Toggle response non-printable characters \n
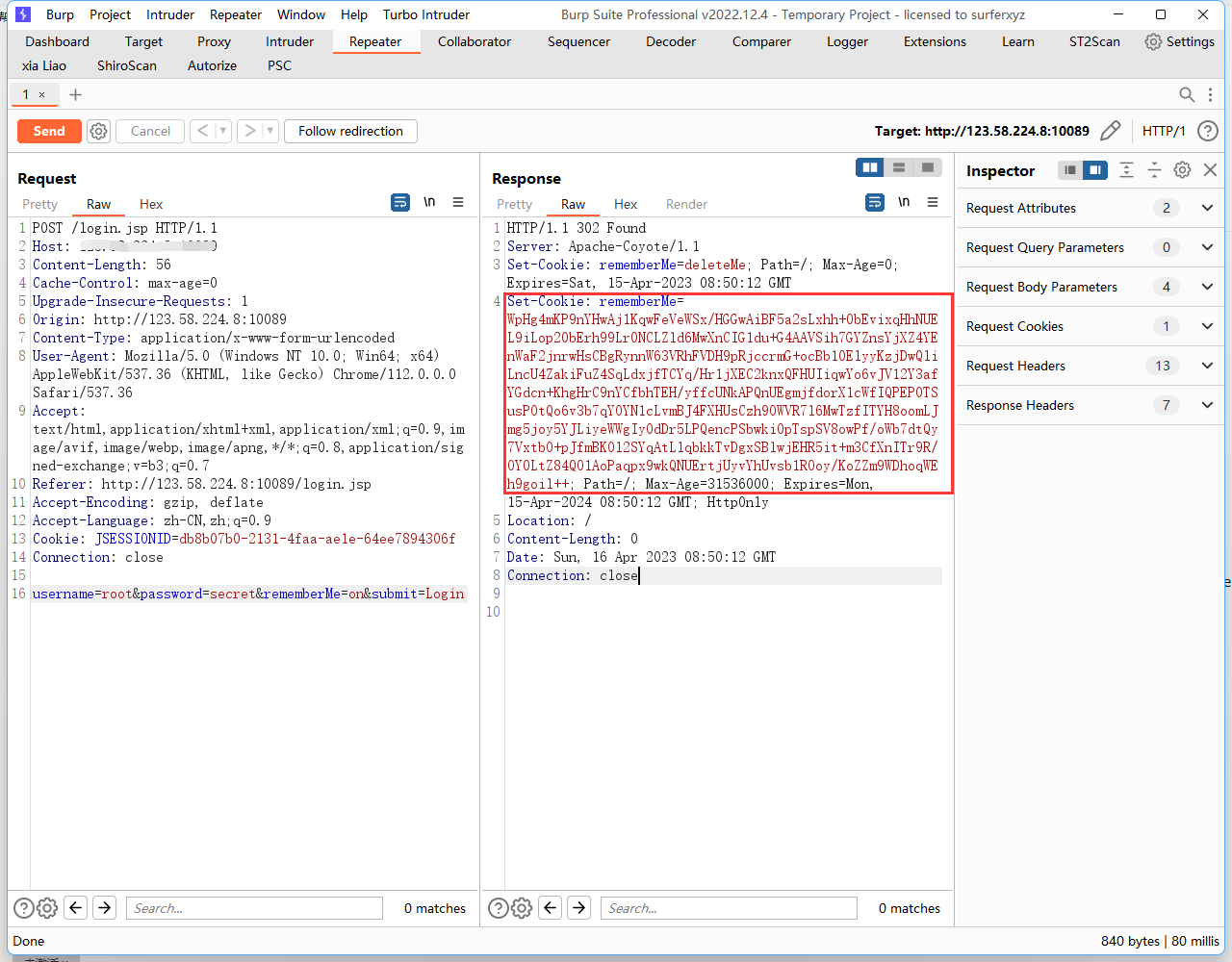The image size is (1232, 962). coord(904,202)
